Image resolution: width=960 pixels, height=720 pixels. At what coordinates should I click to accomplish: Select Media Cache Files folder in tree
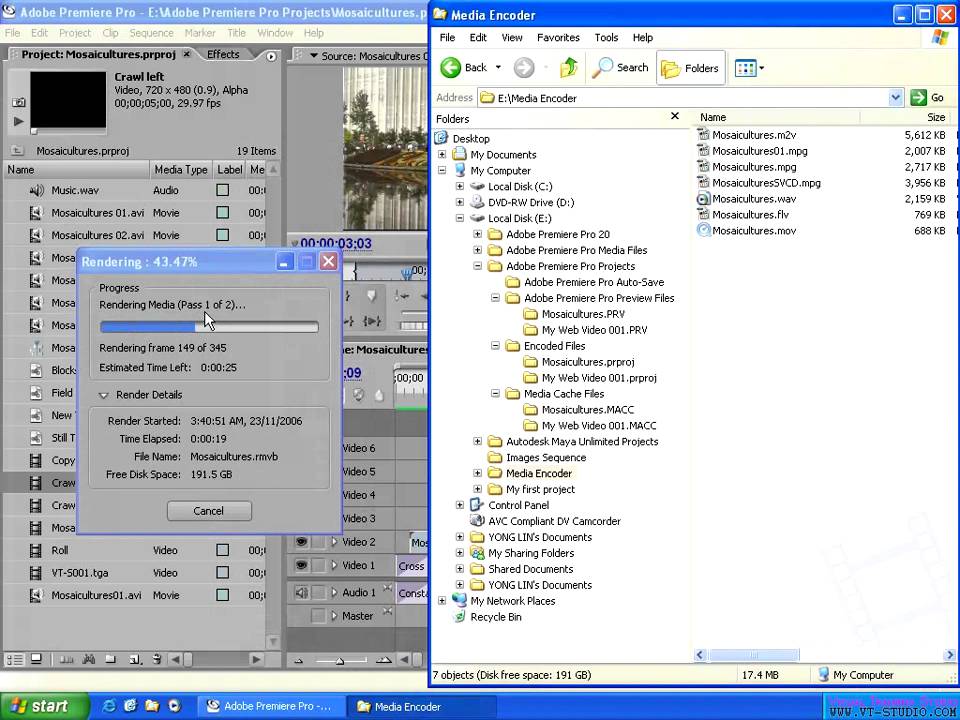click(x=563, y=394)
